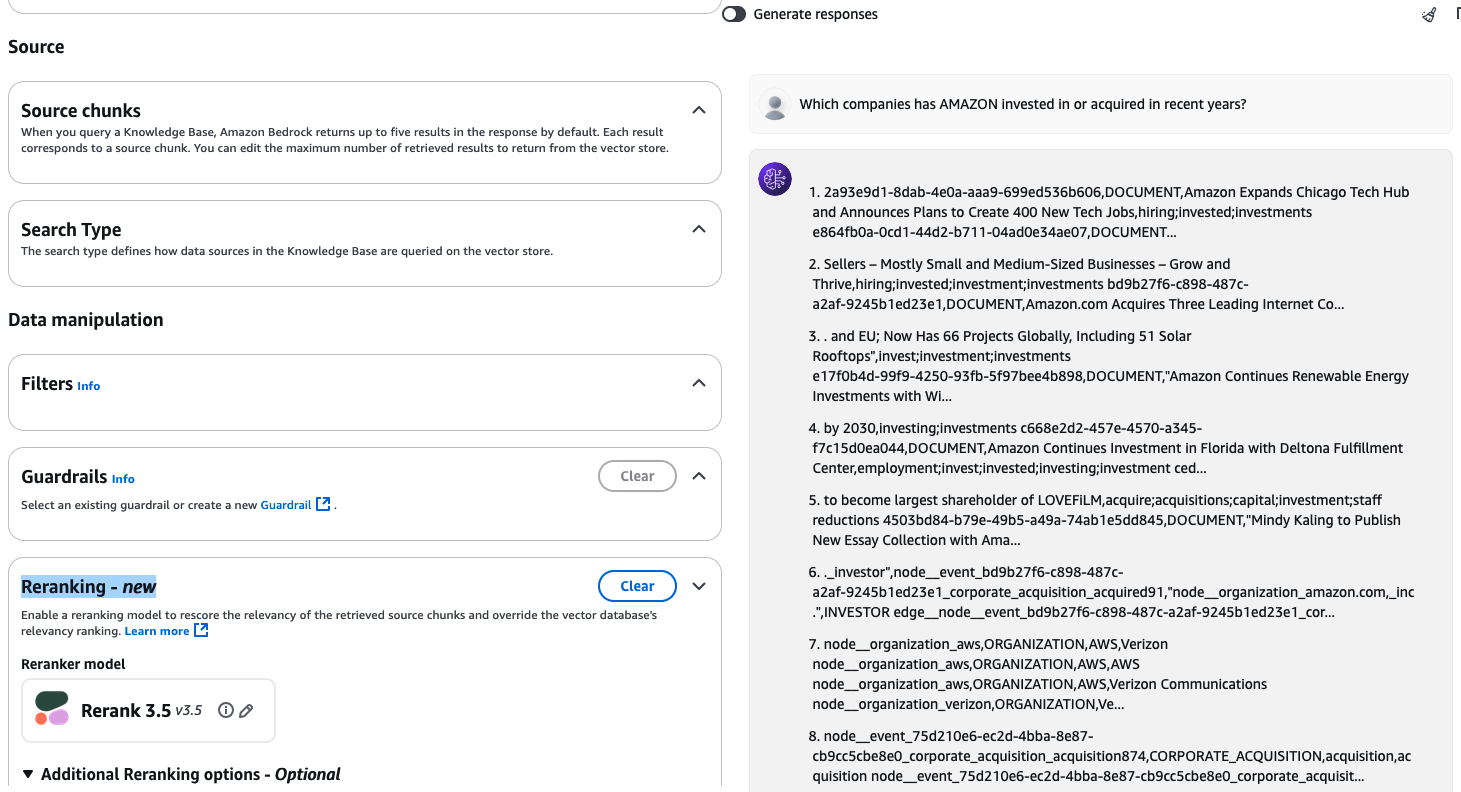Toggle the Generate responses switch
Viewport: 1461px width, 792px height.
pos(734,14)
